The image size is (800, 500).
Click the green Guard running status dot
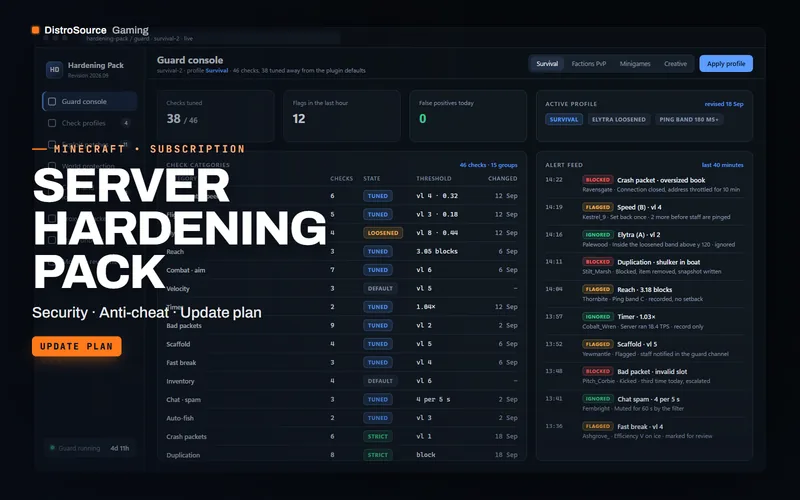point(52,448)
